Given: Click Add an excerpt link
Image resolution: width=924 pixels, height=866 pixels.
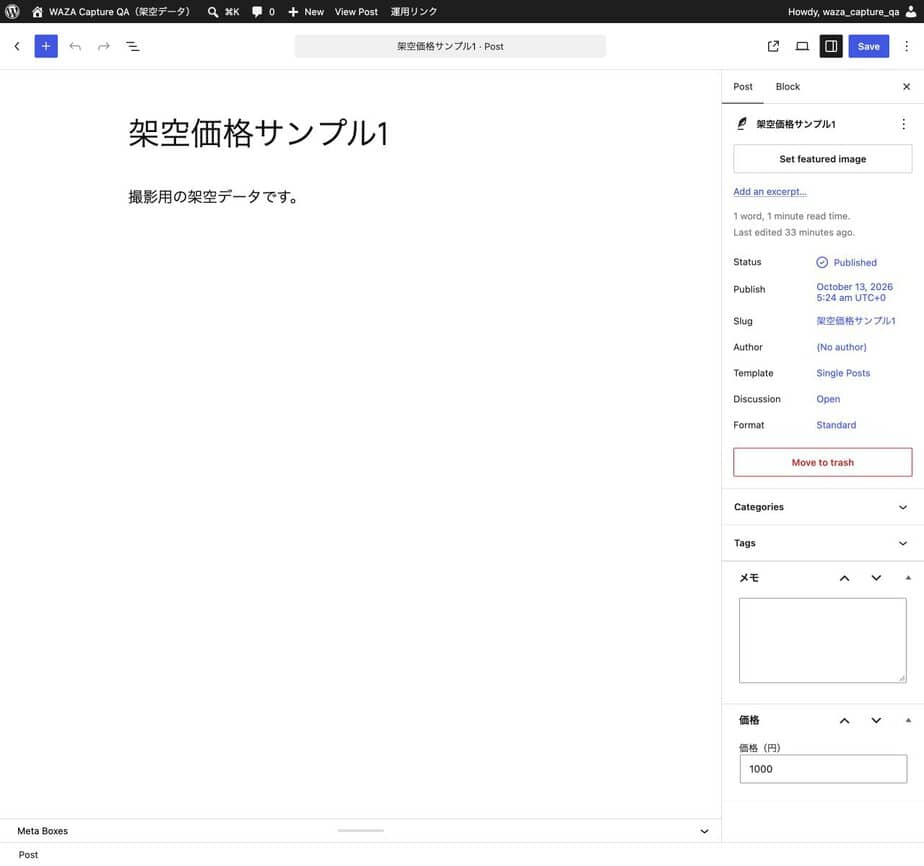Looking at the screenshot, I should [x=770, y=191].
